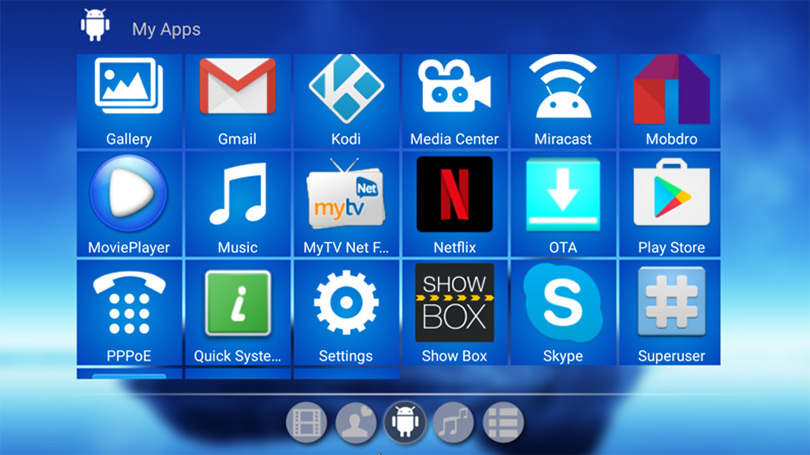Launch the Music app
This screenshot has width=810, height=455.
(x=237, y=207)
